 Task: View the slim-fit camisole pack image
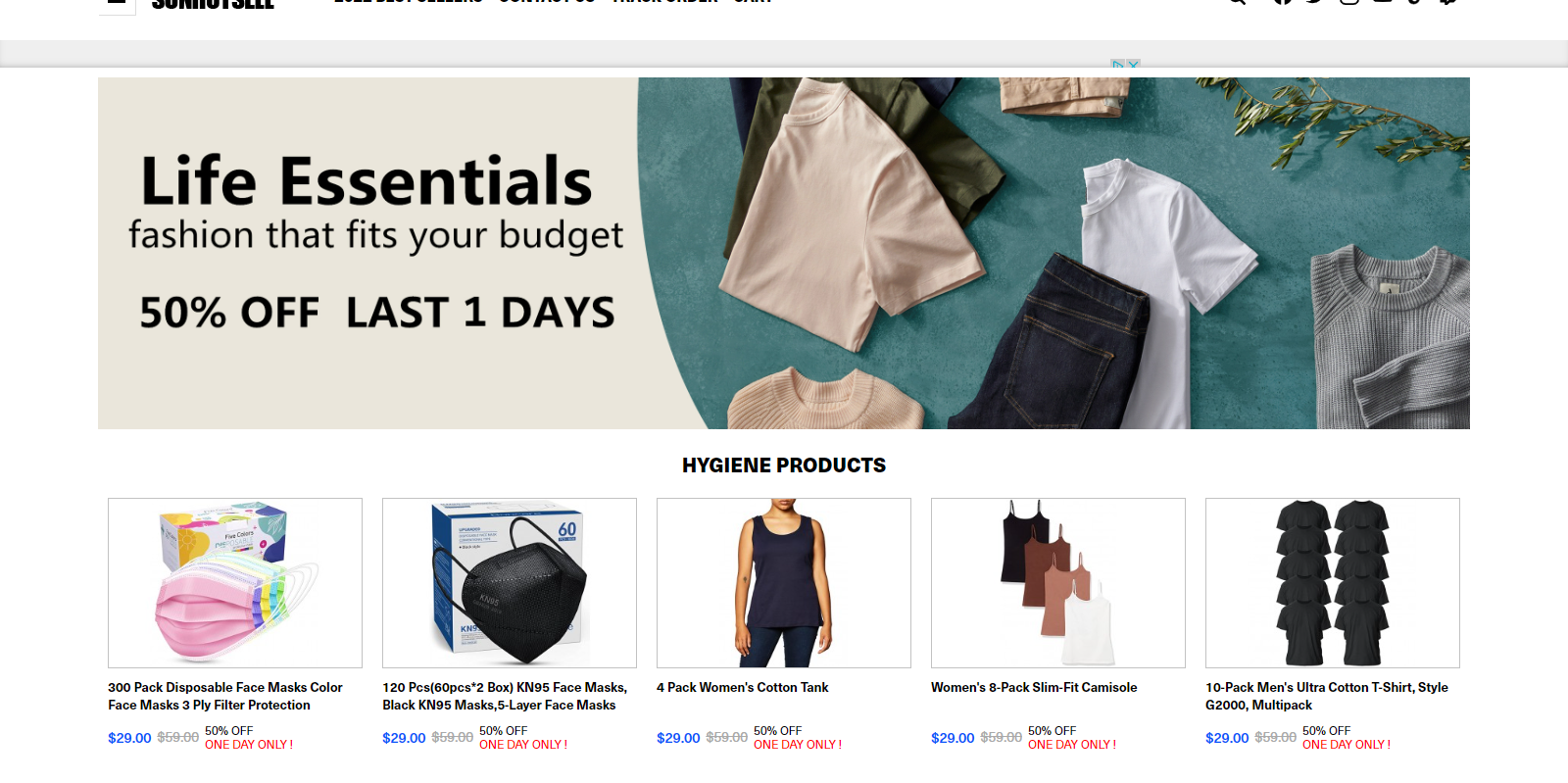click(x=1058, y=583)
